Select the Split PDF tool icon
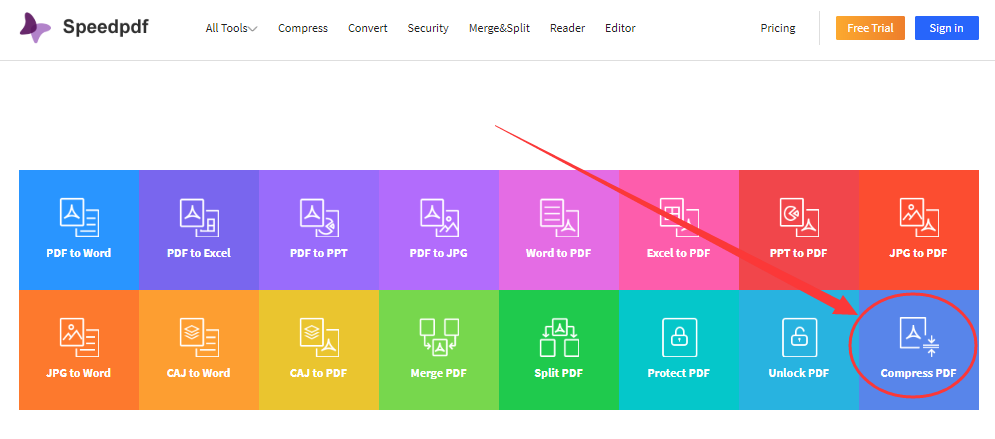 (559, 337)
